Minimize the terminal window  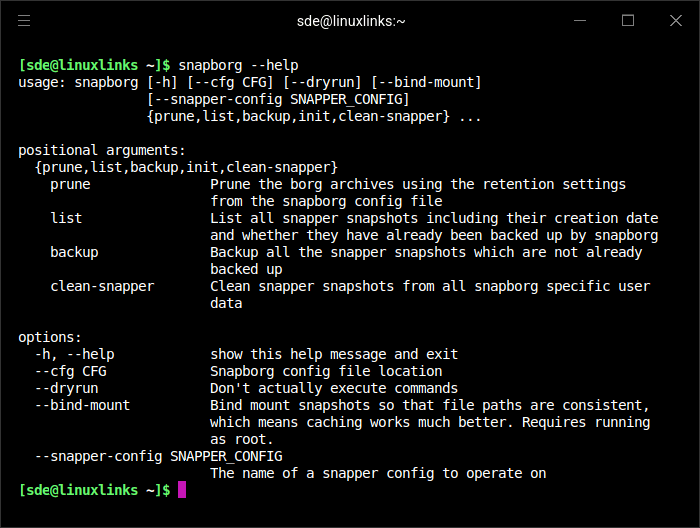point(580,21)
